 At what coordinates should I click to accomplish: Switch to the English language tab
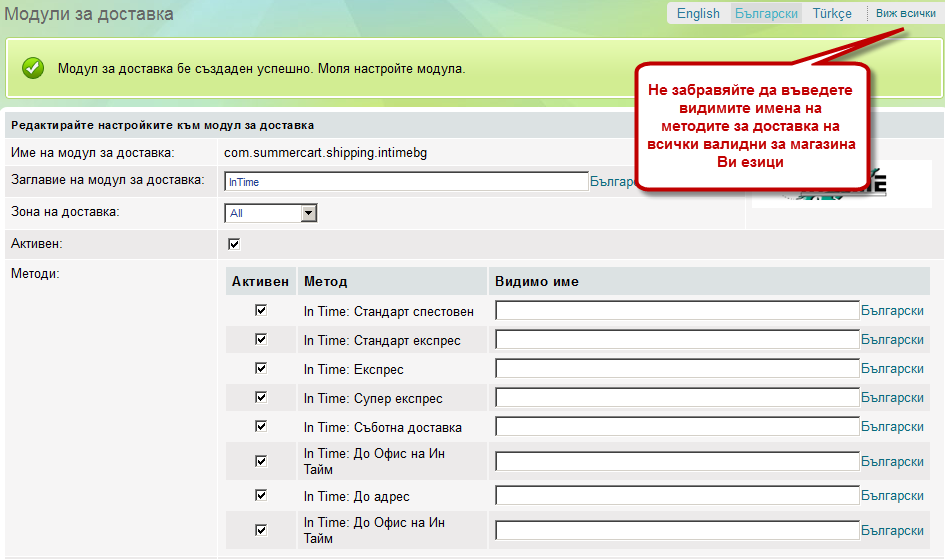point(697,13)
